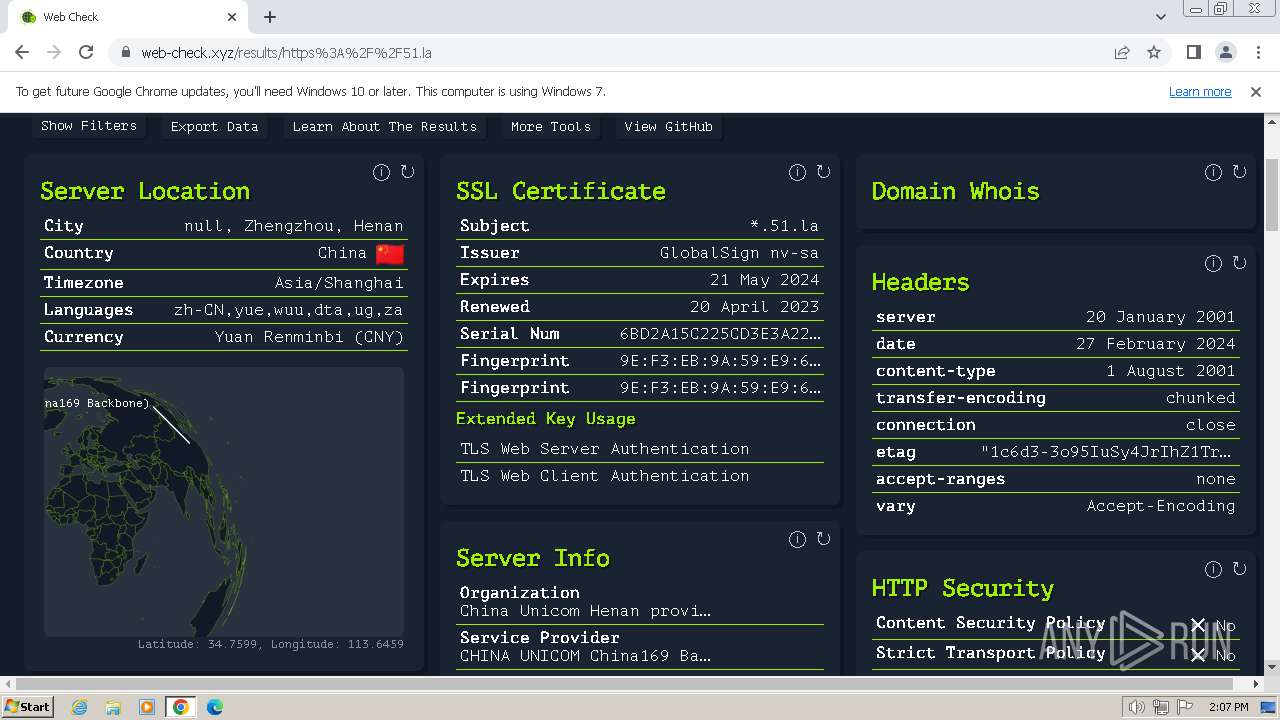
Task: Open Windows Explorer folder from taskbar
Action: click(x=113, y=707)
